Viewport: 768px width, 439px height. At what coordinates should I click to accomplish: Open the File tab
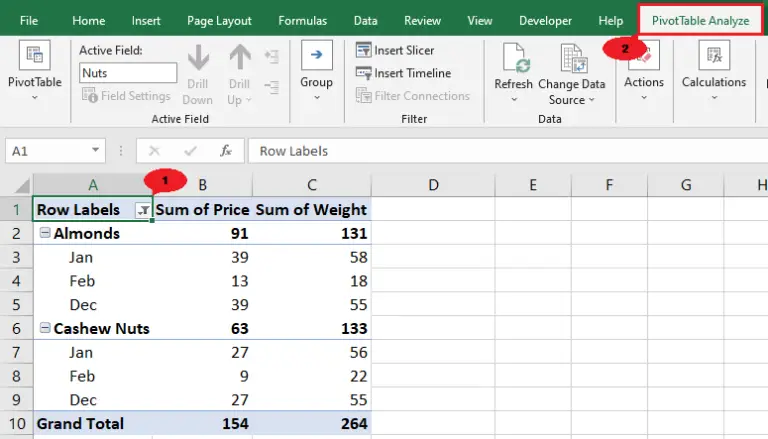point(29,21)
